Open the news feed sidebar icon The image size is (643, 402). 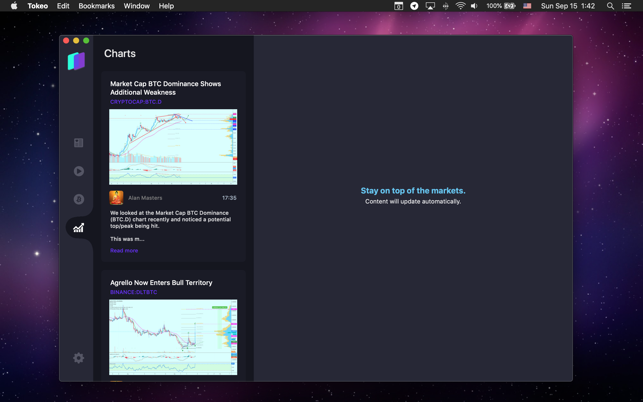(78, 142)
